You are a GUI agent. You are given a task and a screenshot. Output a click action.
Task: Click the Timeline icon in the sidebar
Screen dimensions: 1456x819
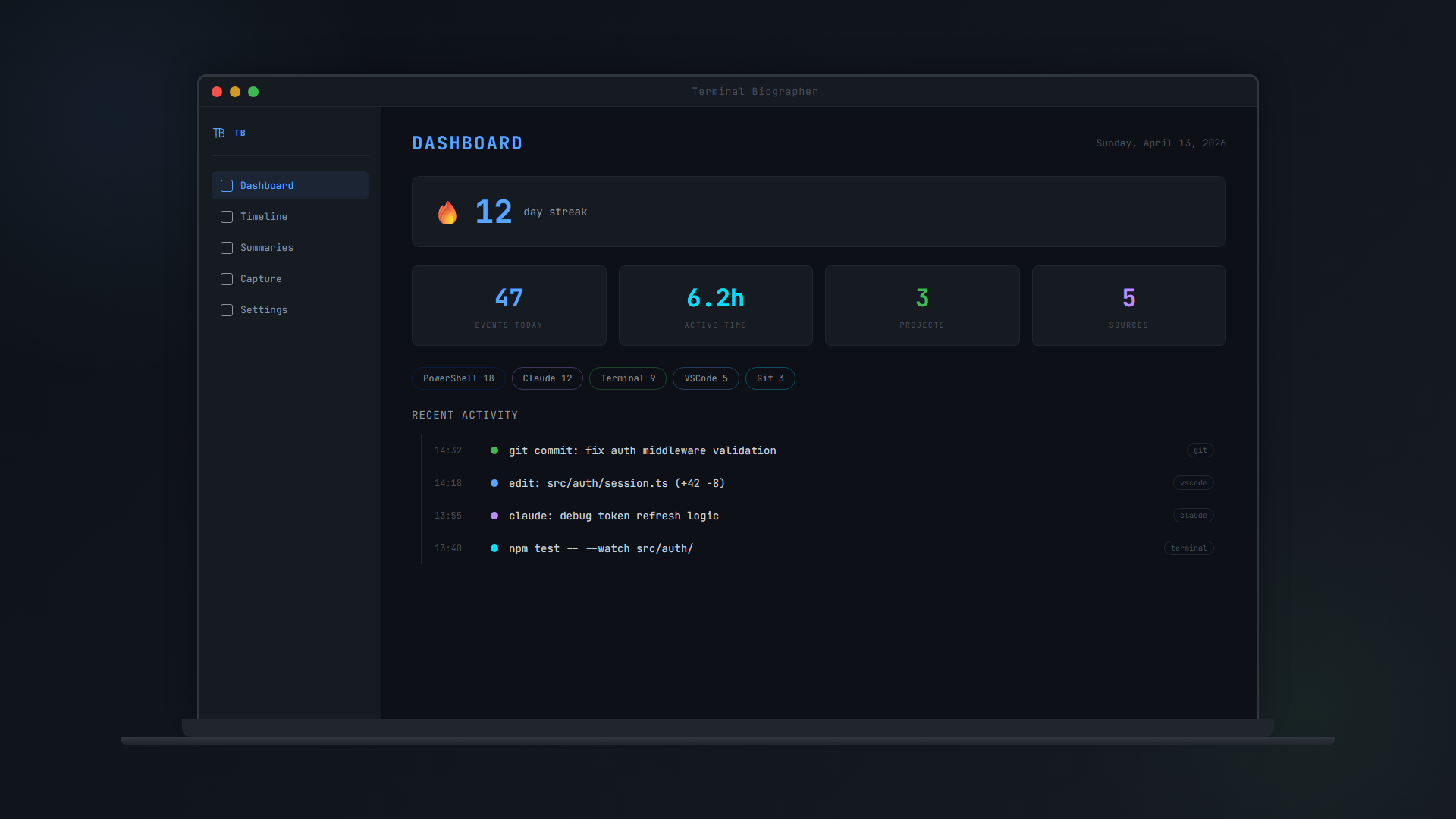[226, 217]
